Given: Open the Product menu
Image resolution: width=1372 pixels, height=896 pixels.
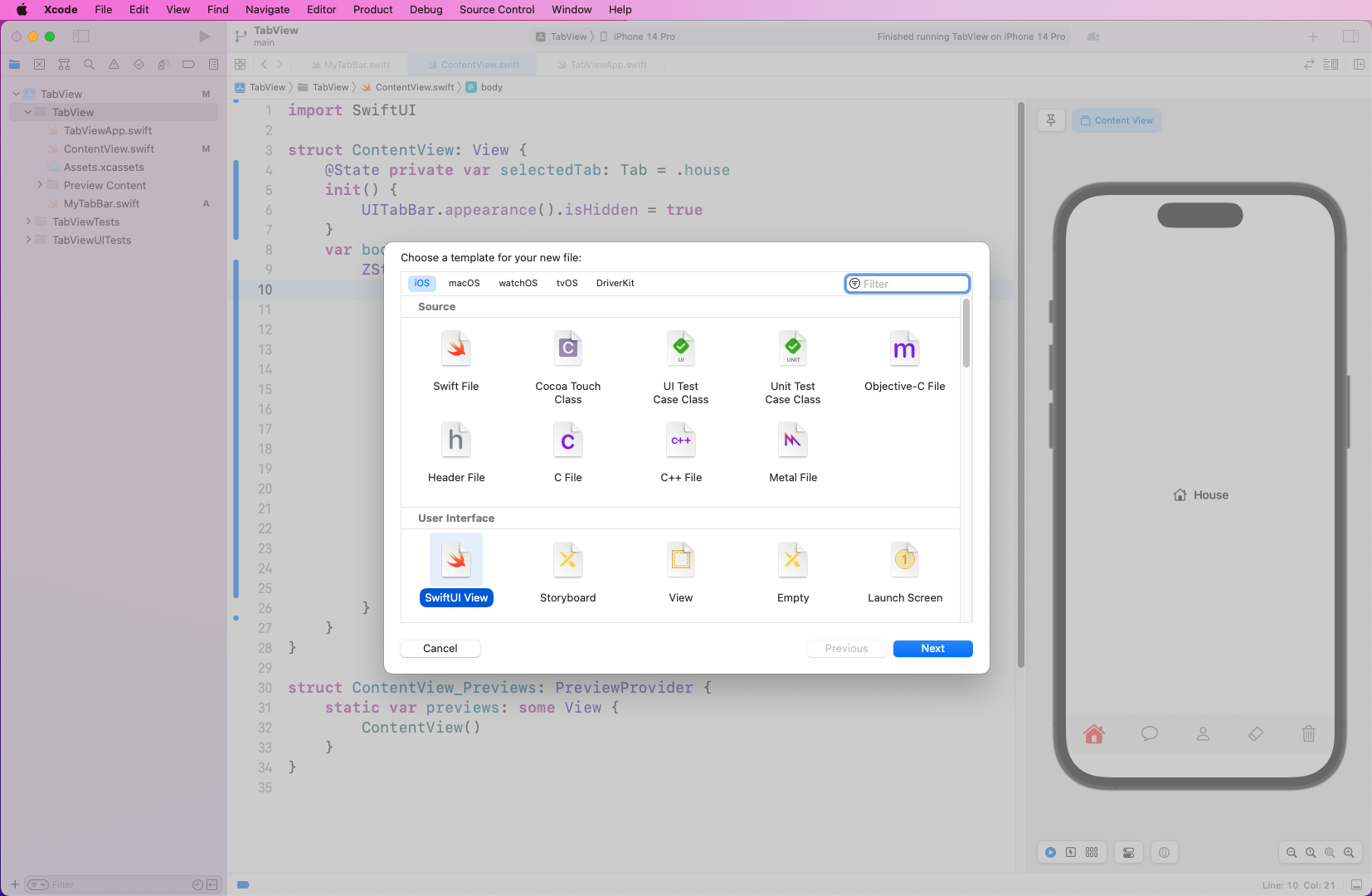Looking at the screenshot, I should (x=372, y=10).
